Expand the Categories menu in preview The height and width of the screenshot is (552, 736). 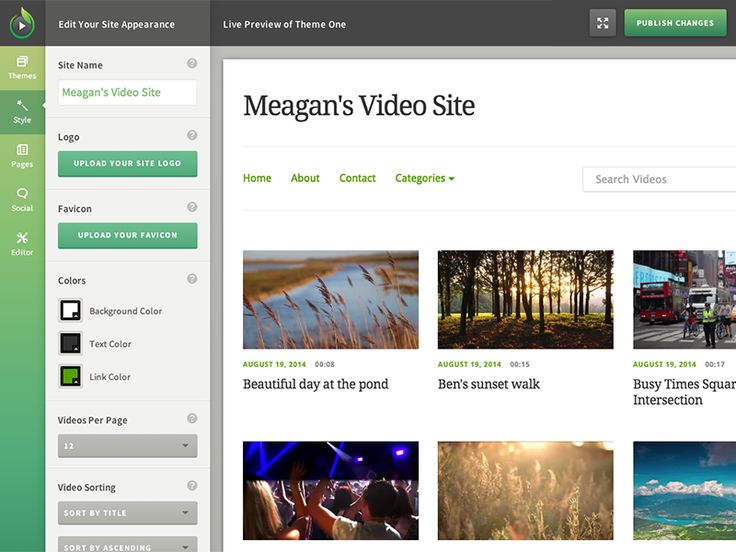point(425,178)
